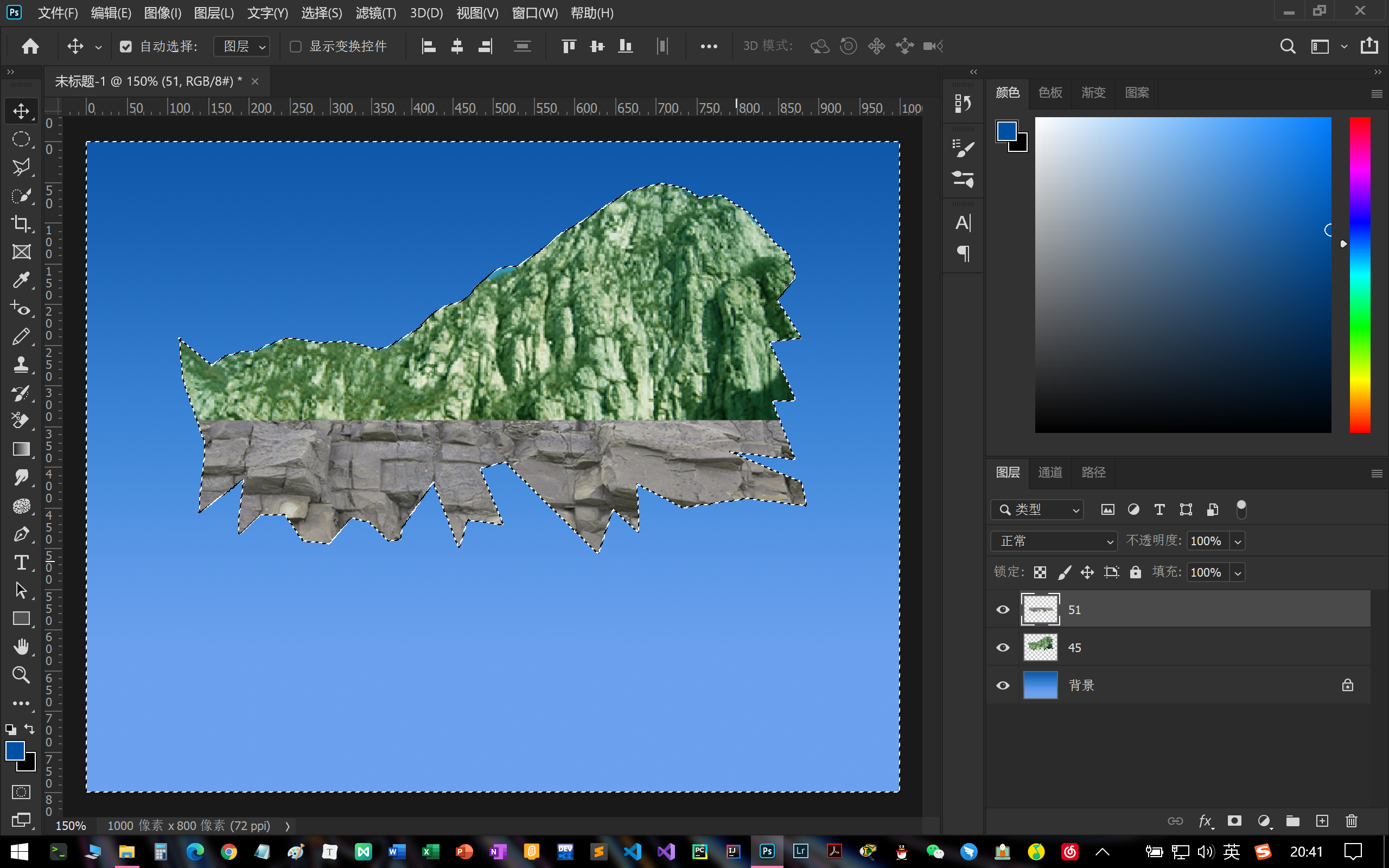Select the Frame tool

(21, 251)
